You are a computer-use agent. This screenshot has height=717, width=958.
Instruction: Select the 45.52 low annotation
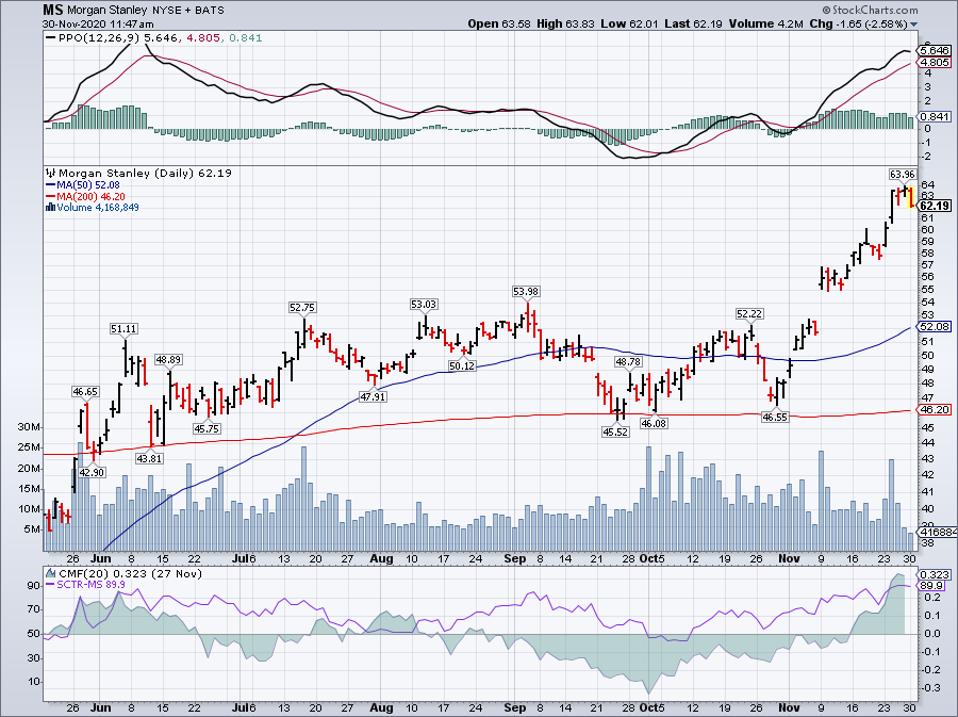(x=615, y=431)
